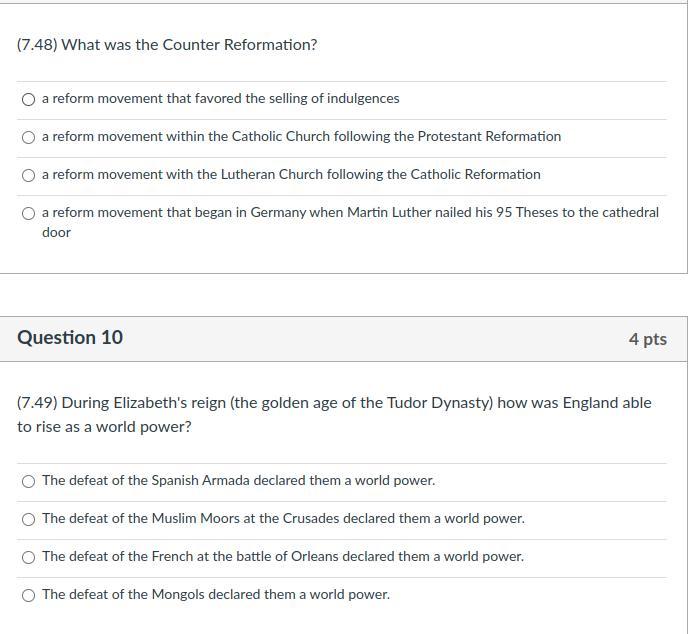Select the Lutheran Church reform movement radio

click(29, 176)
